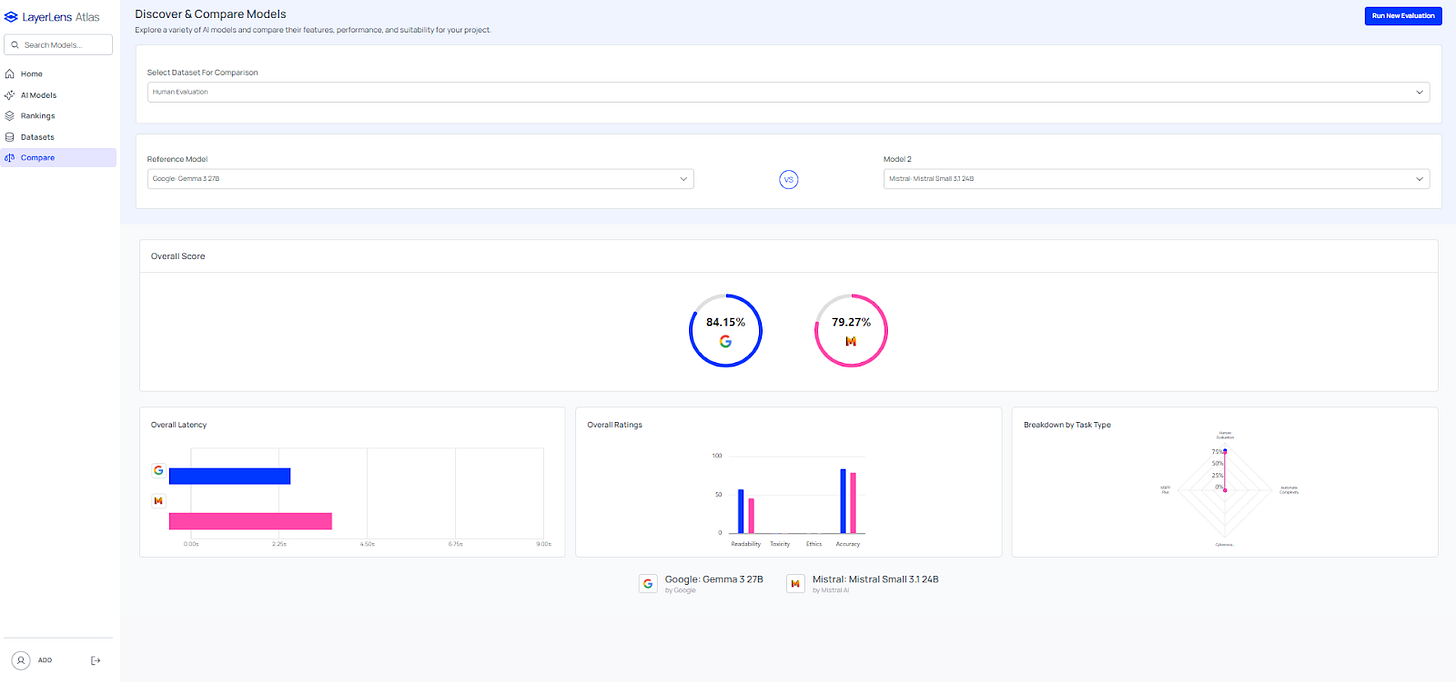Click blue Accuracy bar in Overall Ratings
Image resolution: width=1456 pixels, height=682 pixels.
click(x=843, y=501)
